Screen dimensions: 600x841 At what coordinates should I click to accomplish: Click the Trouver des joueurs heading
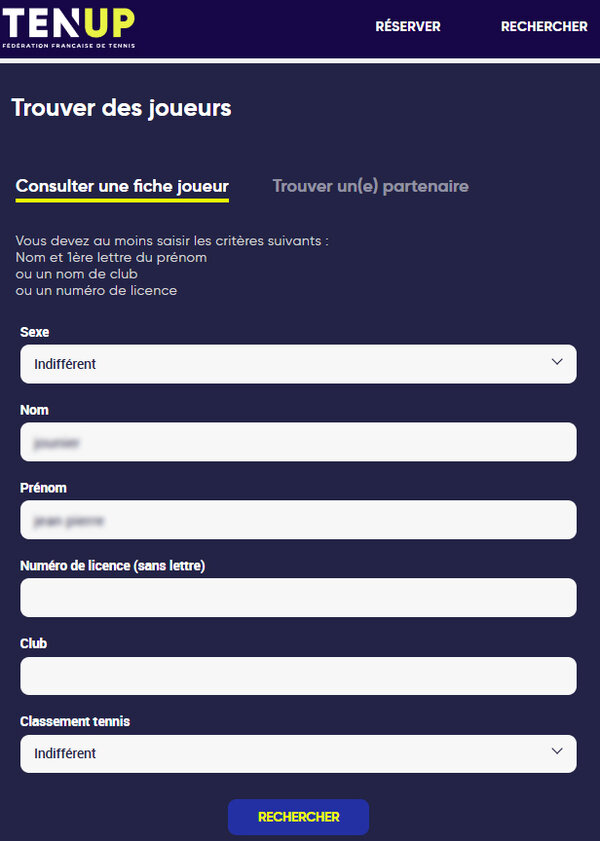tap(121, 108)
